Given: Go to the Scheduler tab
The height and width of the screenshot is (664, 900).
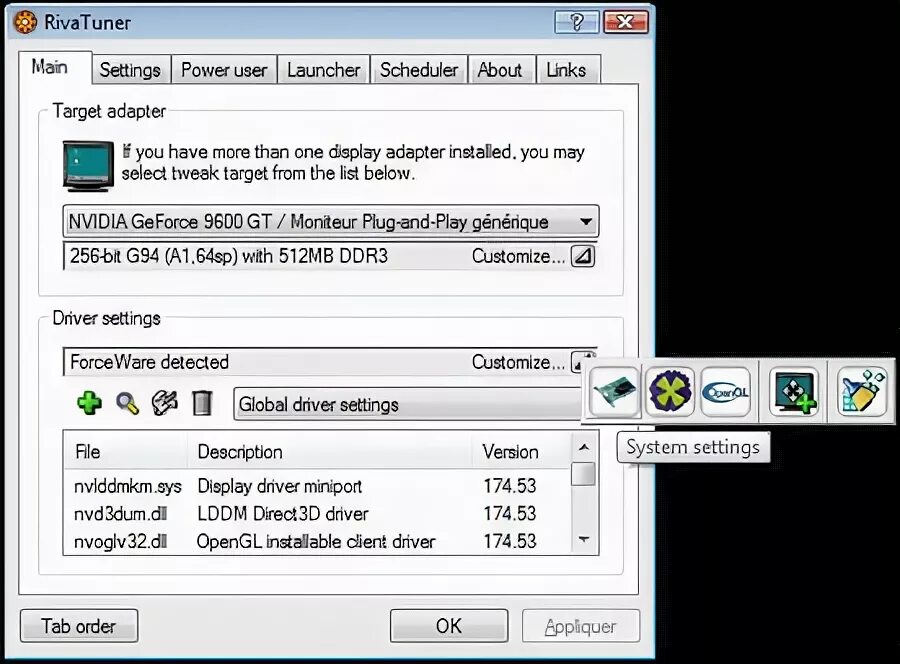Looking at the screenshot, I should (x=419, y=70).
